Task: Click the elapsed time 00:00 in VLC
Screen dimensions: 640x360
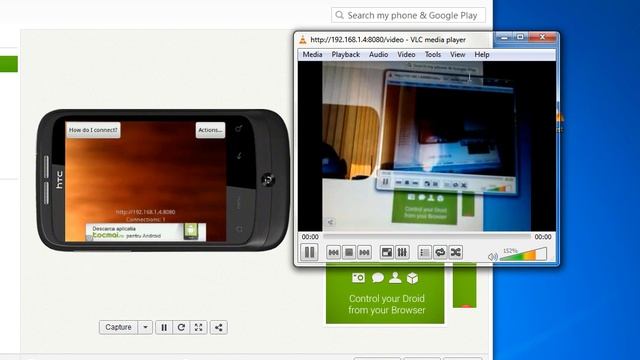Action: [310, 237]
